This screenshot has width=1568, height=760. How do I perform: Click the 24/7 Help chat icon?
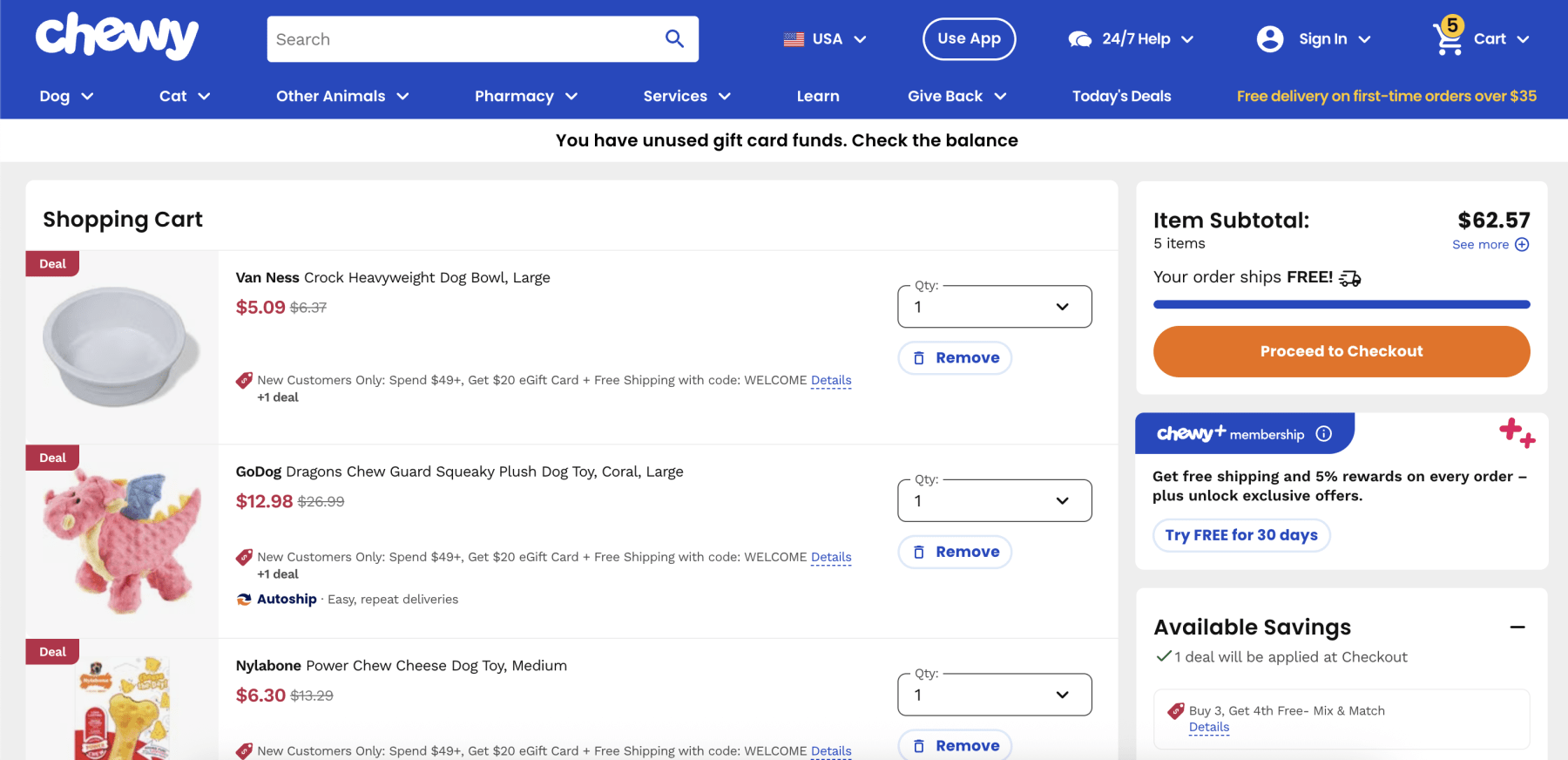(1080, 39)
